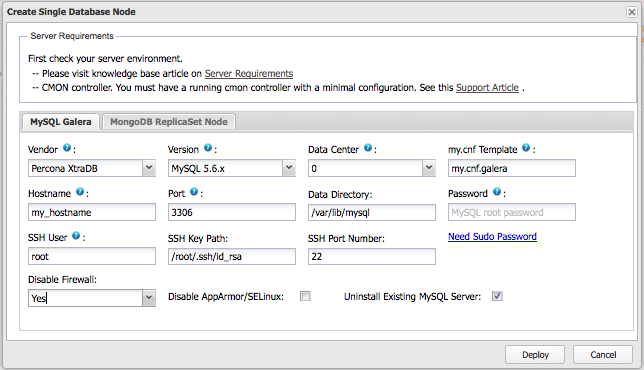The width and height of the screenshot is (644, 370).
Task: Enable Disable AppArmor/SELinux checkbox
Action: tap(305, 296)
